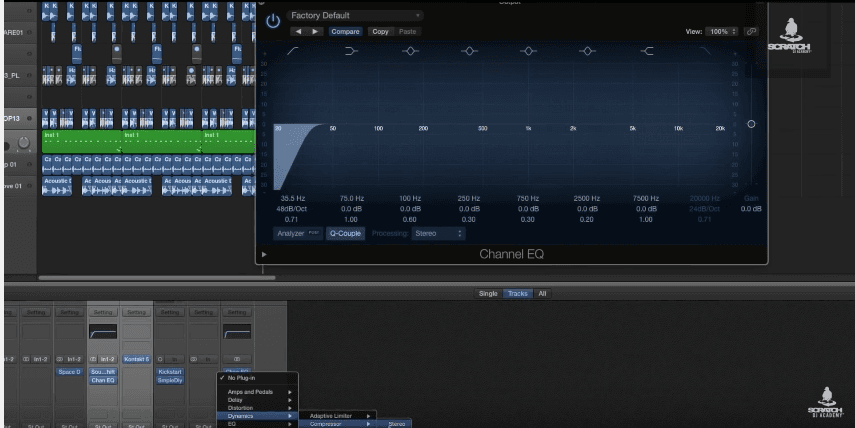
Task: Click the 48dB/Oct slope value
Action: coord(292,209)
